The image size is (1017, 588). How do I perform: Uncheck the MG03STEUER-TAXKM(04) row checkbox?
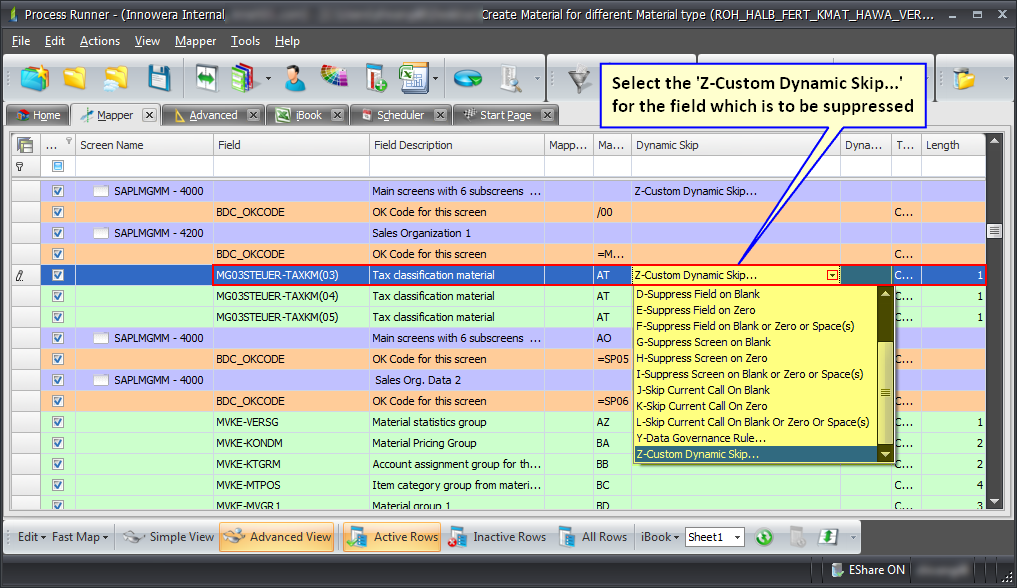(x=58, y=296)
